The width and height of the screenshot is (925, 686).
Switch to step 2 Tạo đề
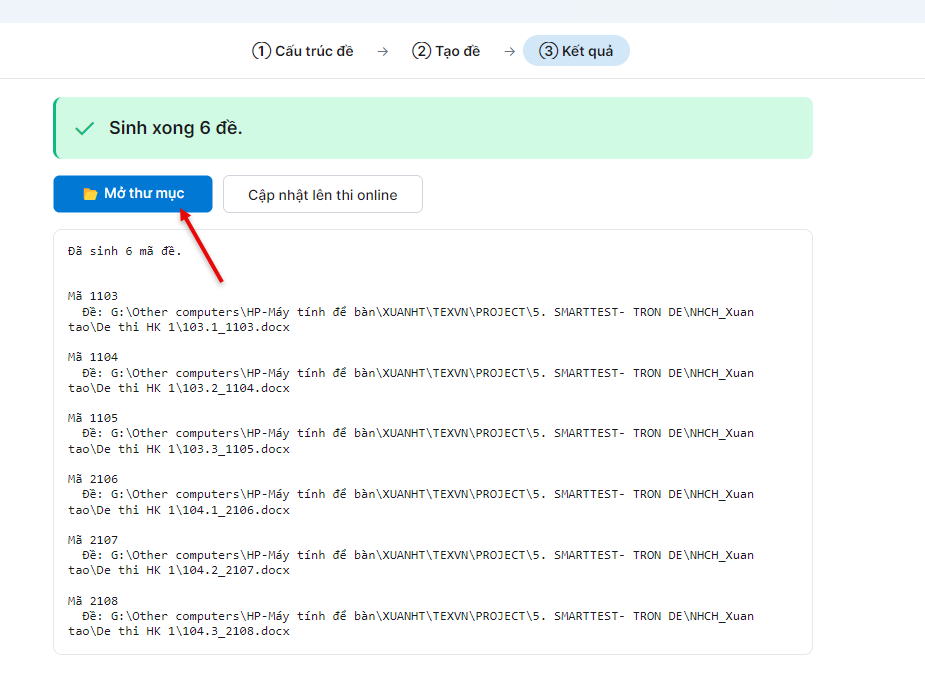[x=446, y=51]
